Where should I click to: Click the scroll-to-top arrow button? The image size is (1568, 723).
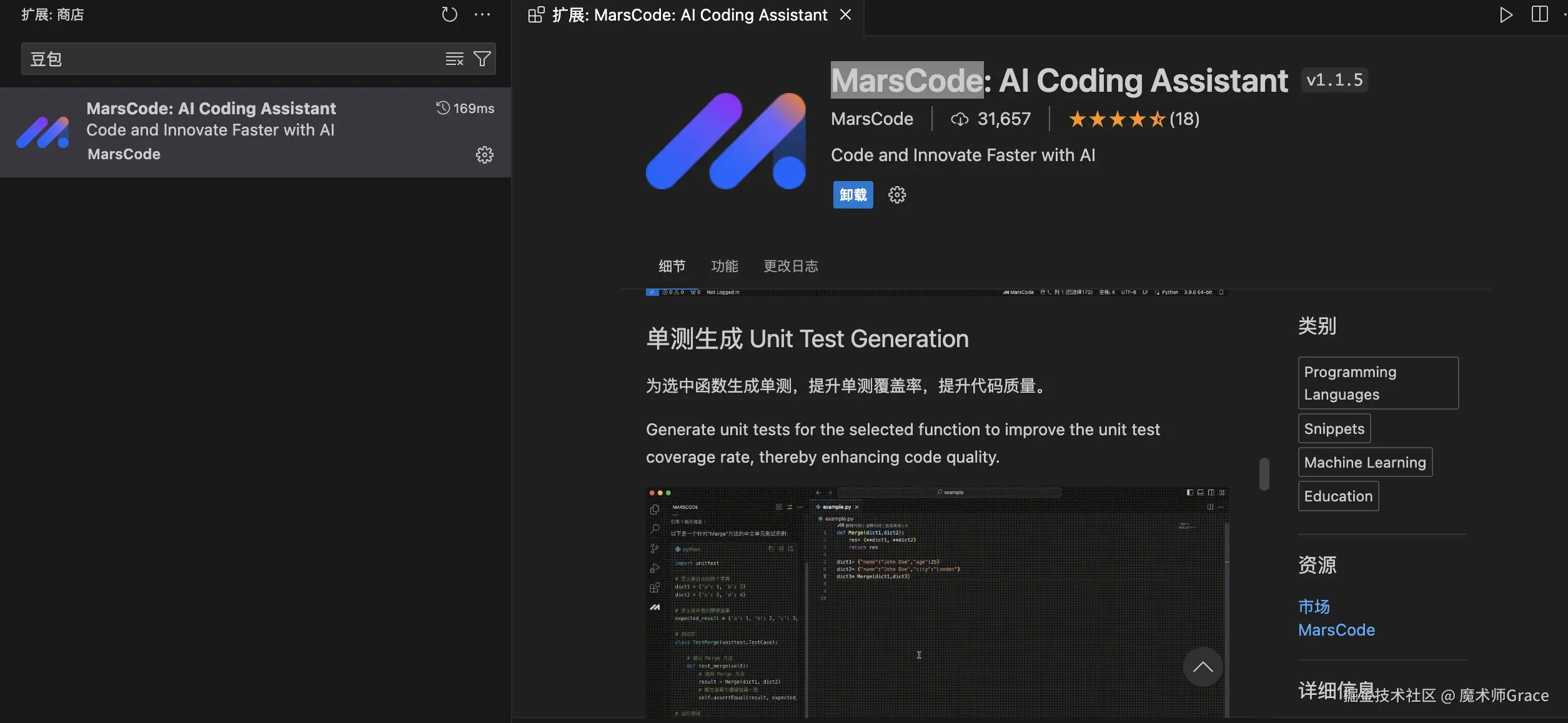coord(1203,667)
